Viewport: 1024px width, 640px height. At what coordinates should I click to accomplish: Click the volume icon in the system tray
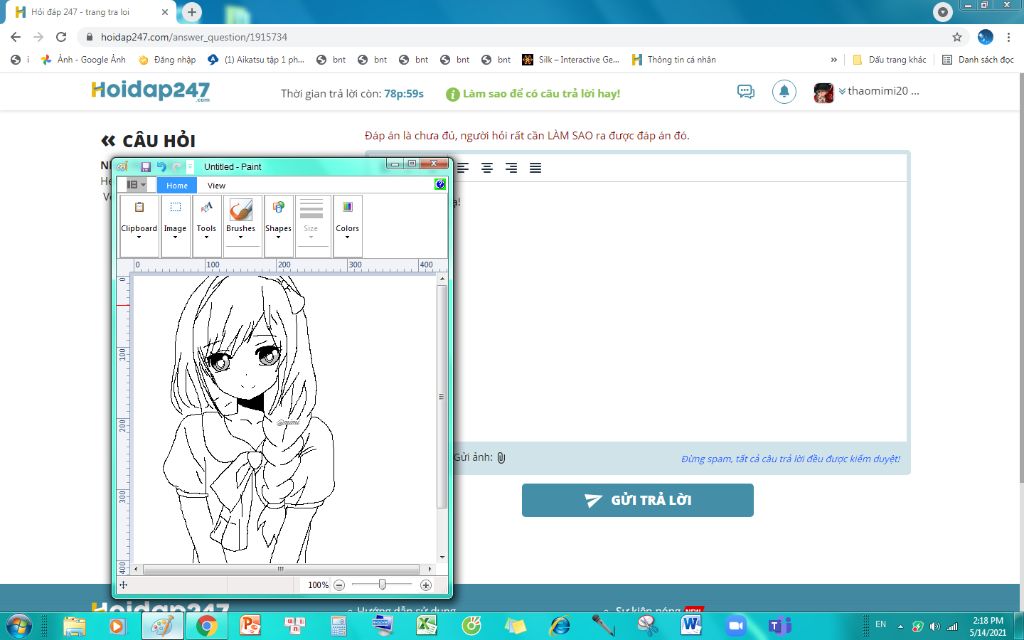935,626
